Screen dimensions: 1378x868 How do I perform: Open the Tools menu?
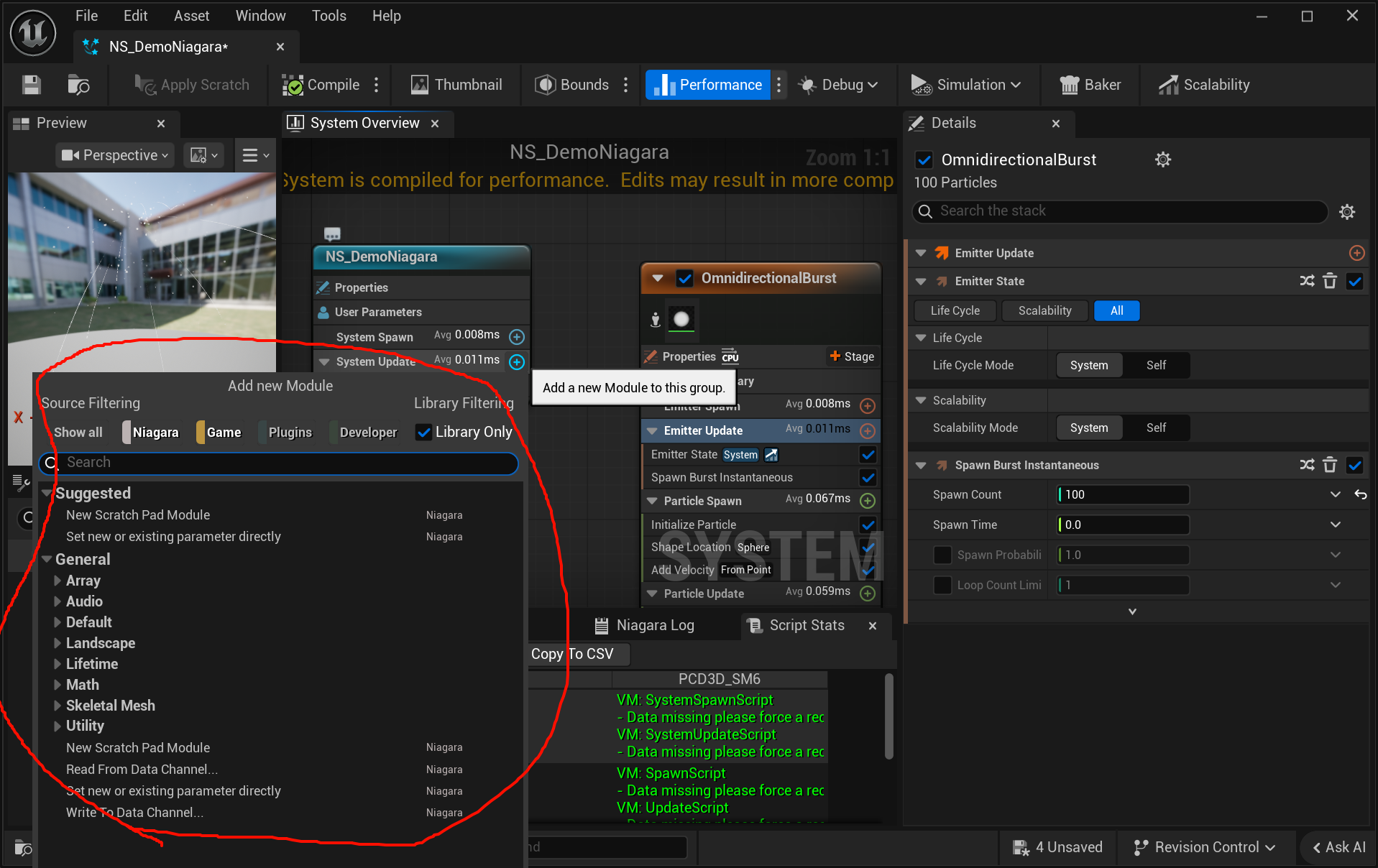click(329, 16)
